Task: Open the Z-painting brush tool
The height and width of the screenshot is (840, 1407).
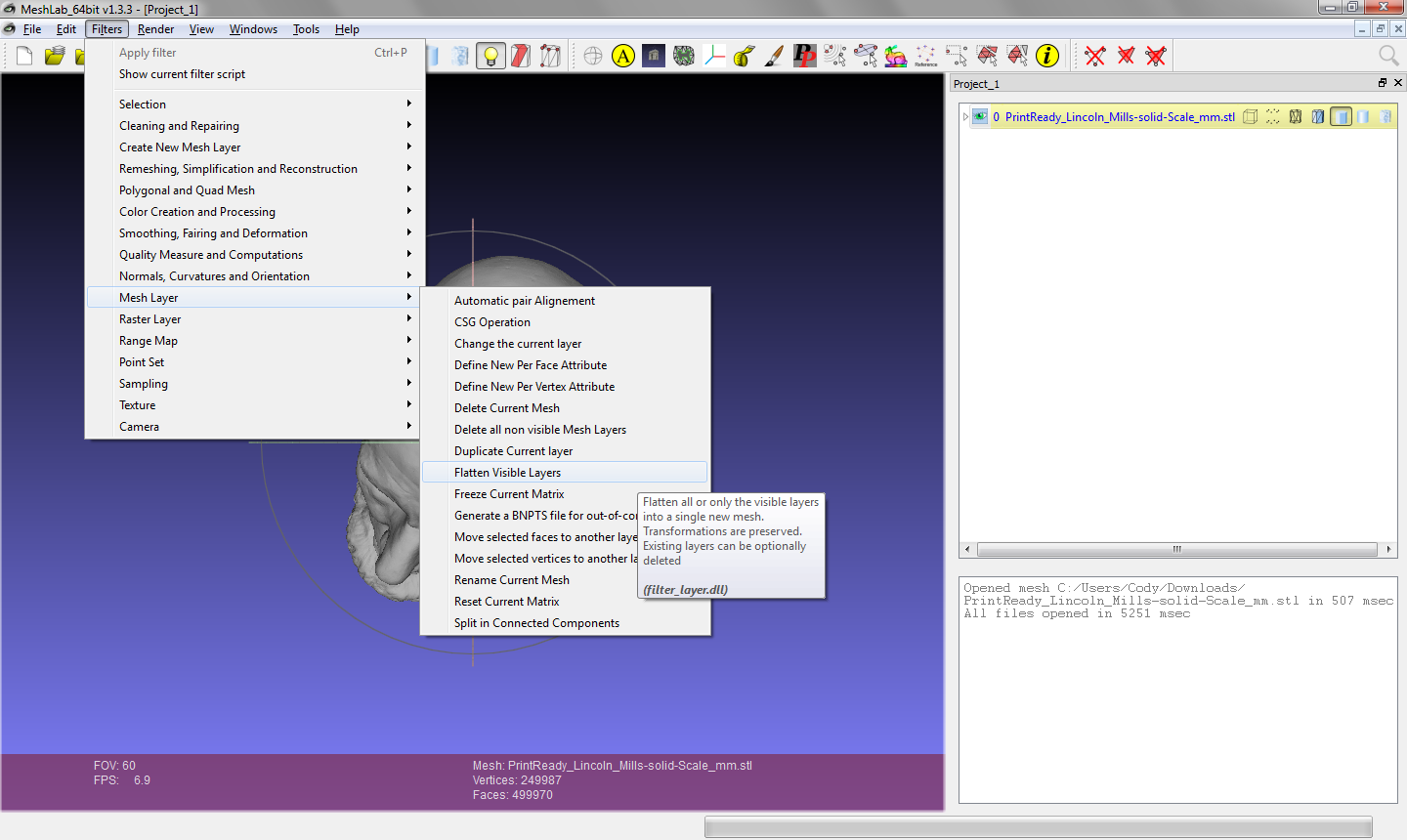Action: tap(774, 56)
